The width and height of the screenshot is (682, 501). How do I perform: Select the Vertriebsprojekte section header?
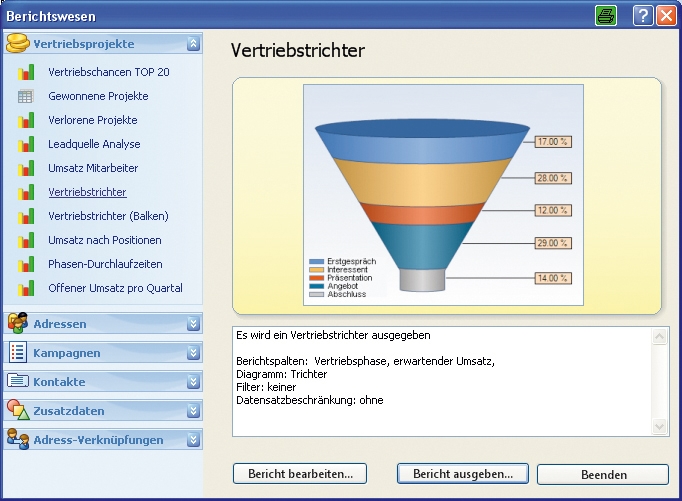(x=103, y=44)
